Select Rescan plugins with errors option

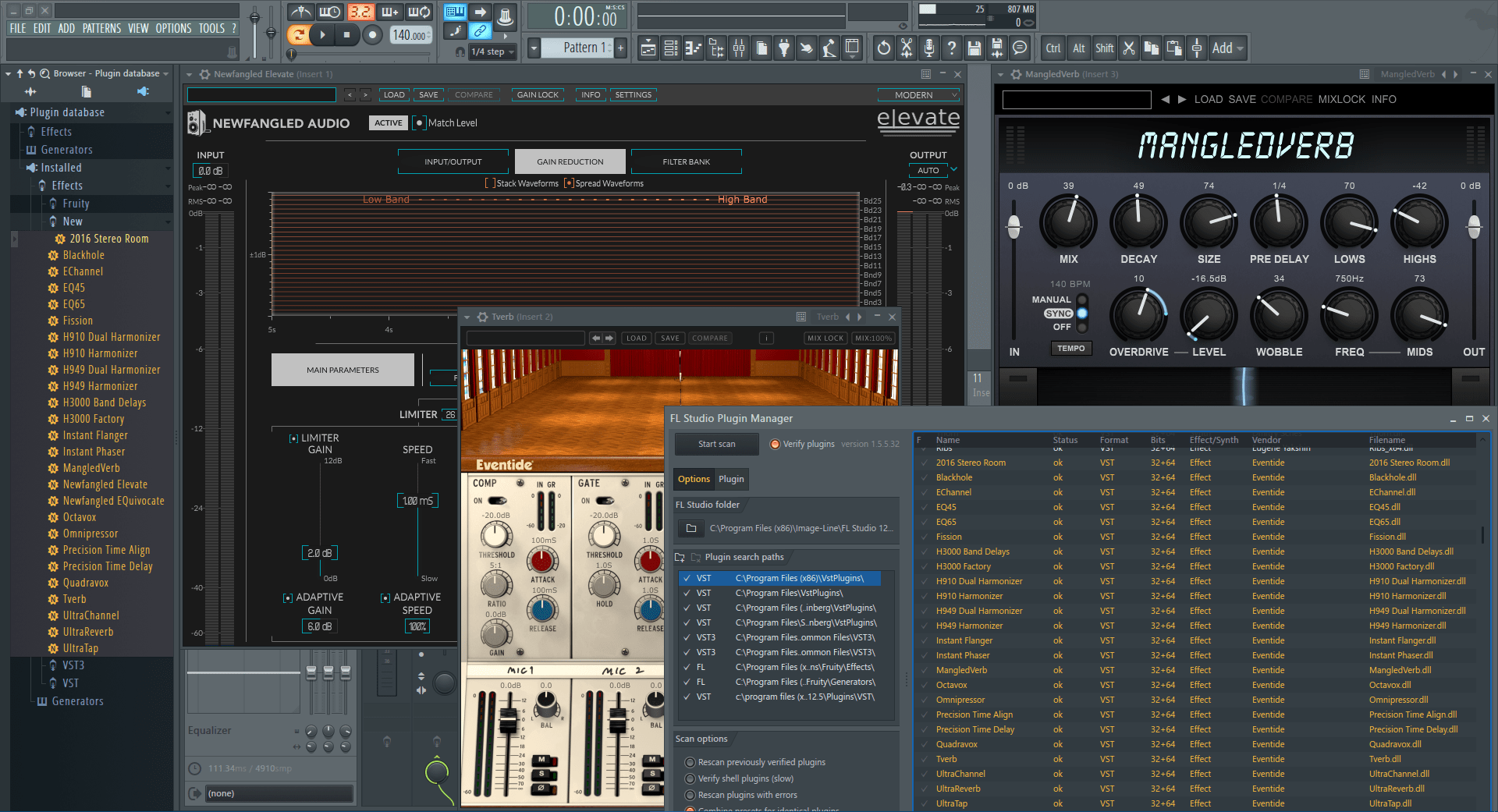point(690,795)
